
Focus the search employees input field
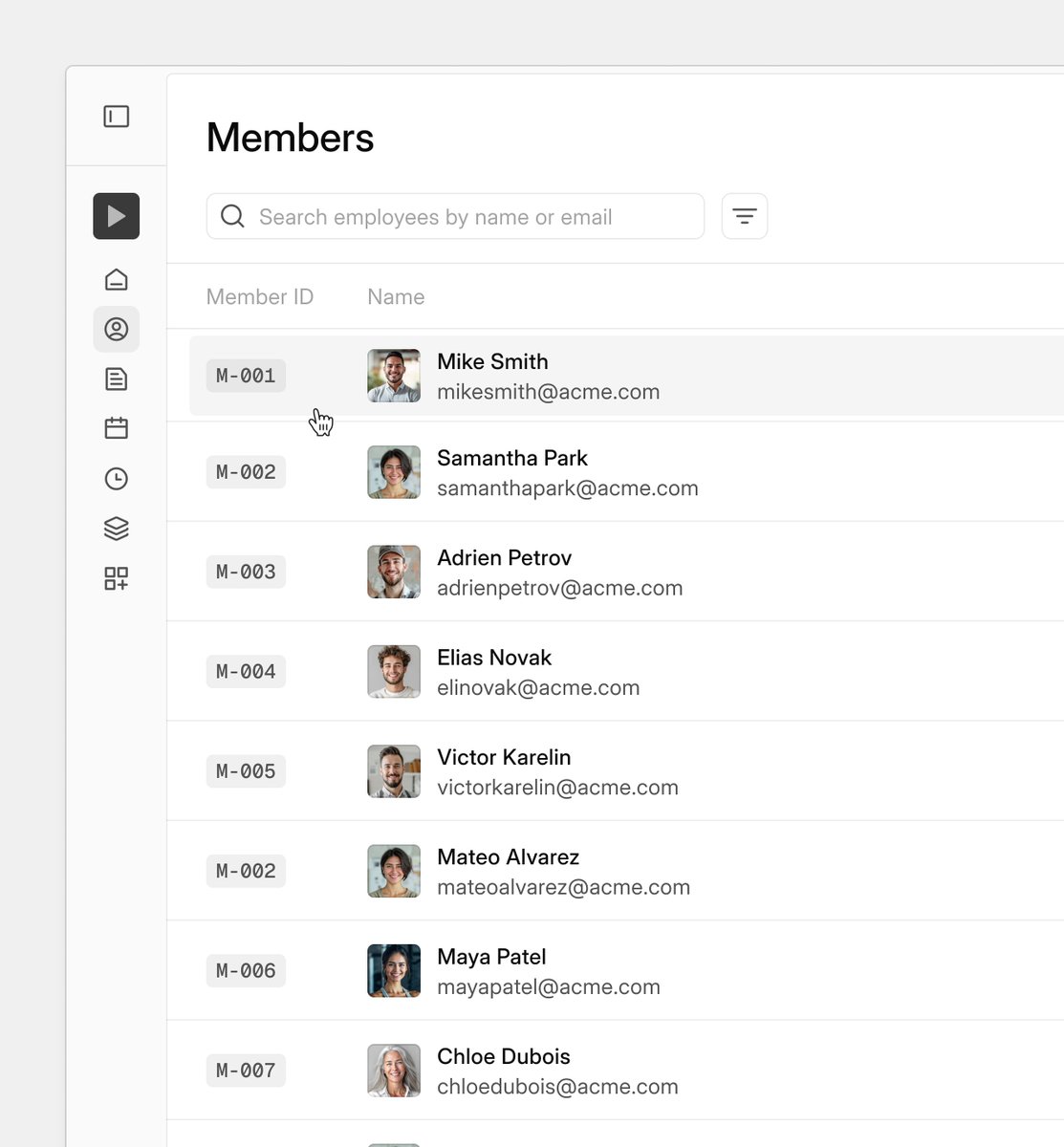(x=455, y=216)
